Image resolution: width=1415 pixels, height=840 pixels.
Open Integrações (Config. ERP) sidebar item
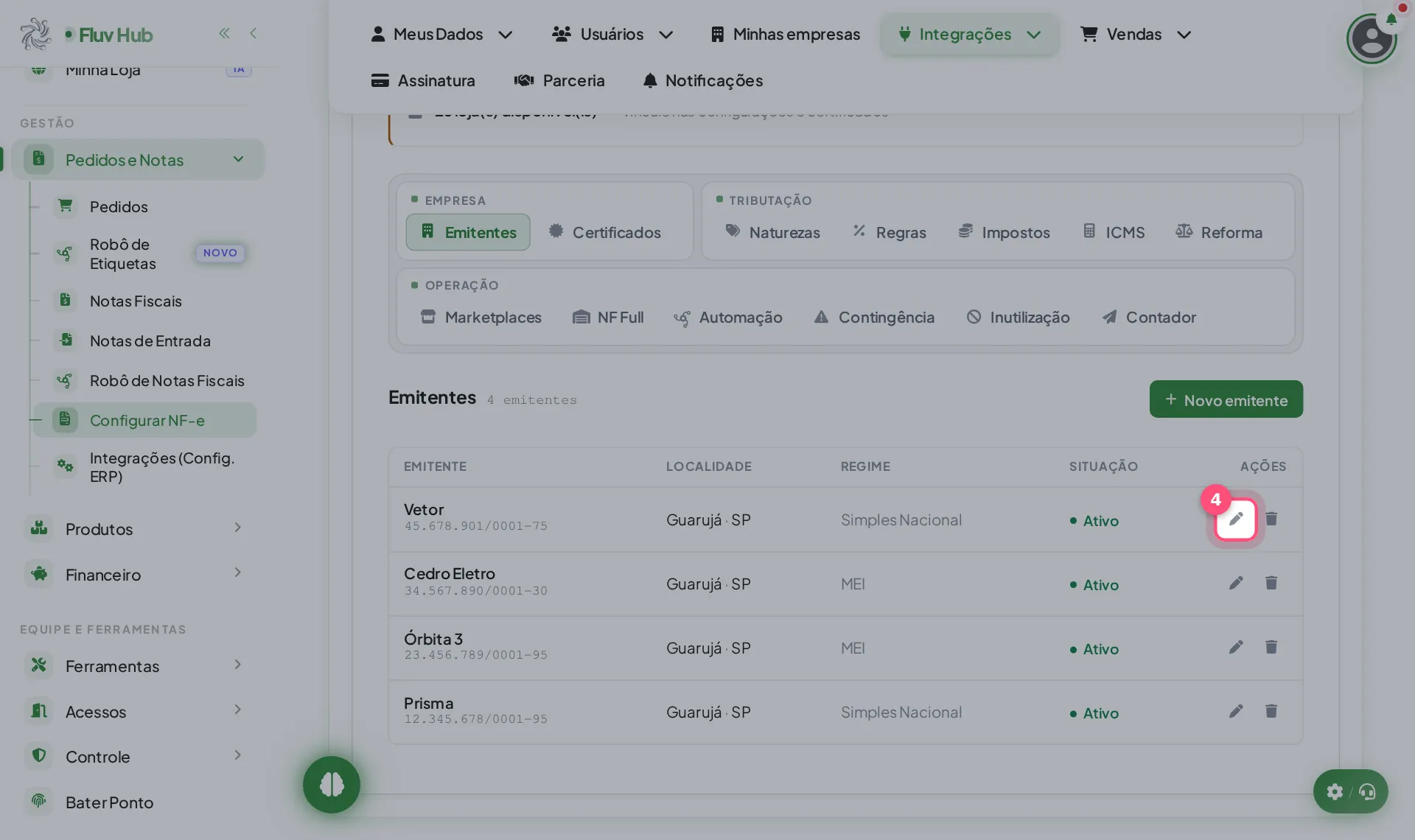(144, 467)
